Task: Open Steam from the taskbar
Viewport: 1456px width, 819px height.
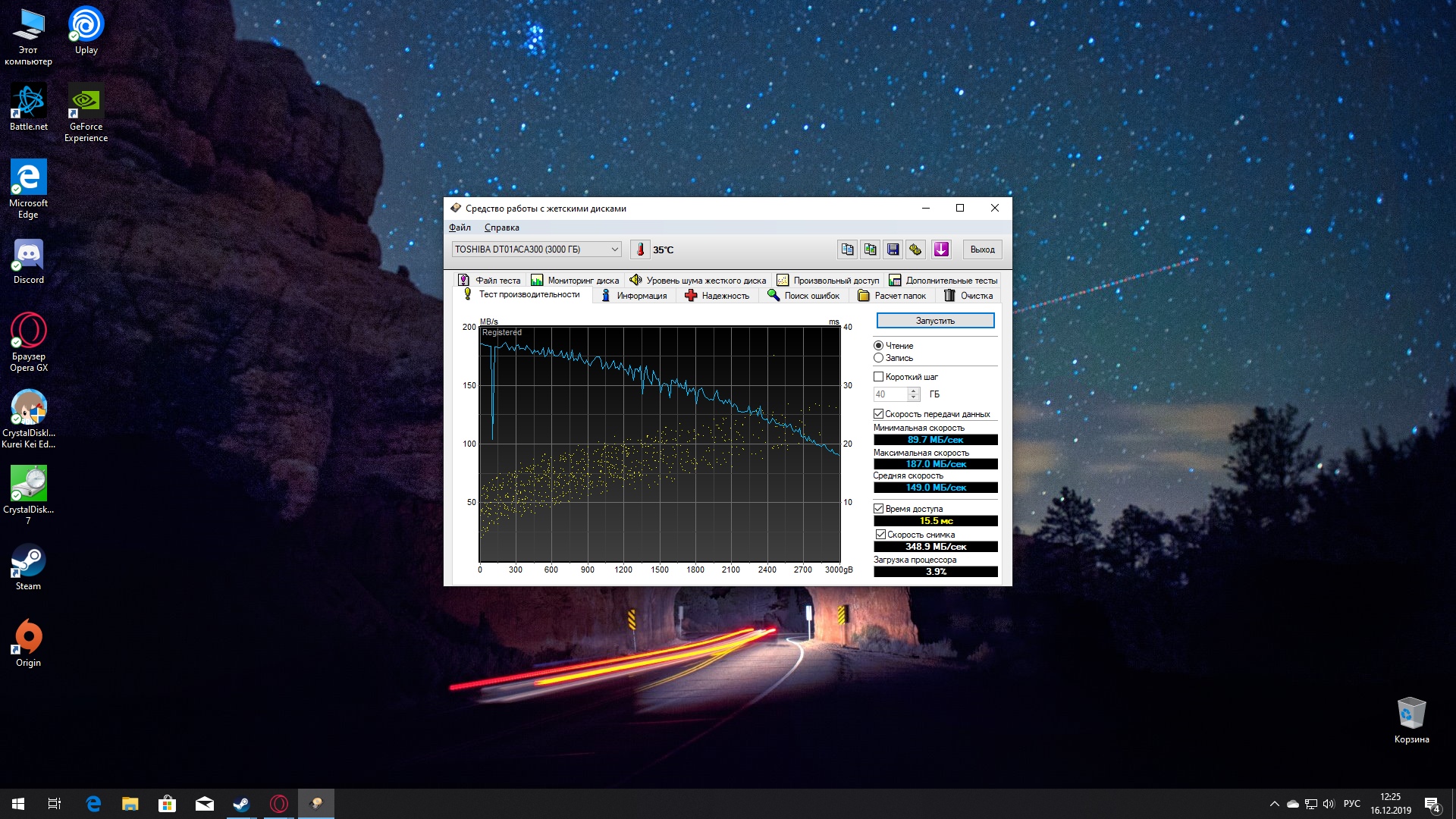Action: click(x=241, y=804)
